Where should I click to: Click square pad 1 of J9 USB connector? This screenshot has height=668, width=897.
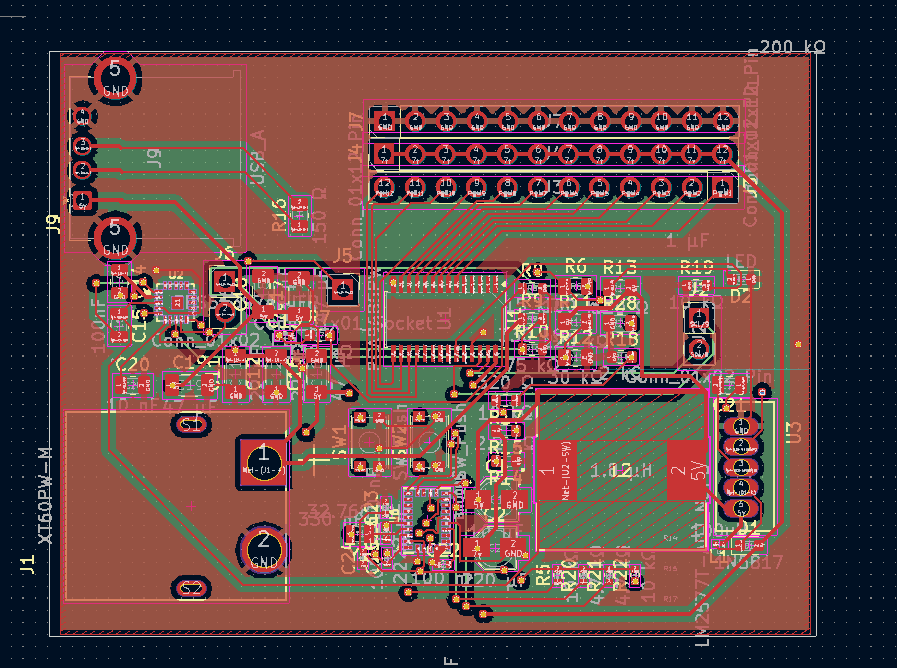(83, 200)
